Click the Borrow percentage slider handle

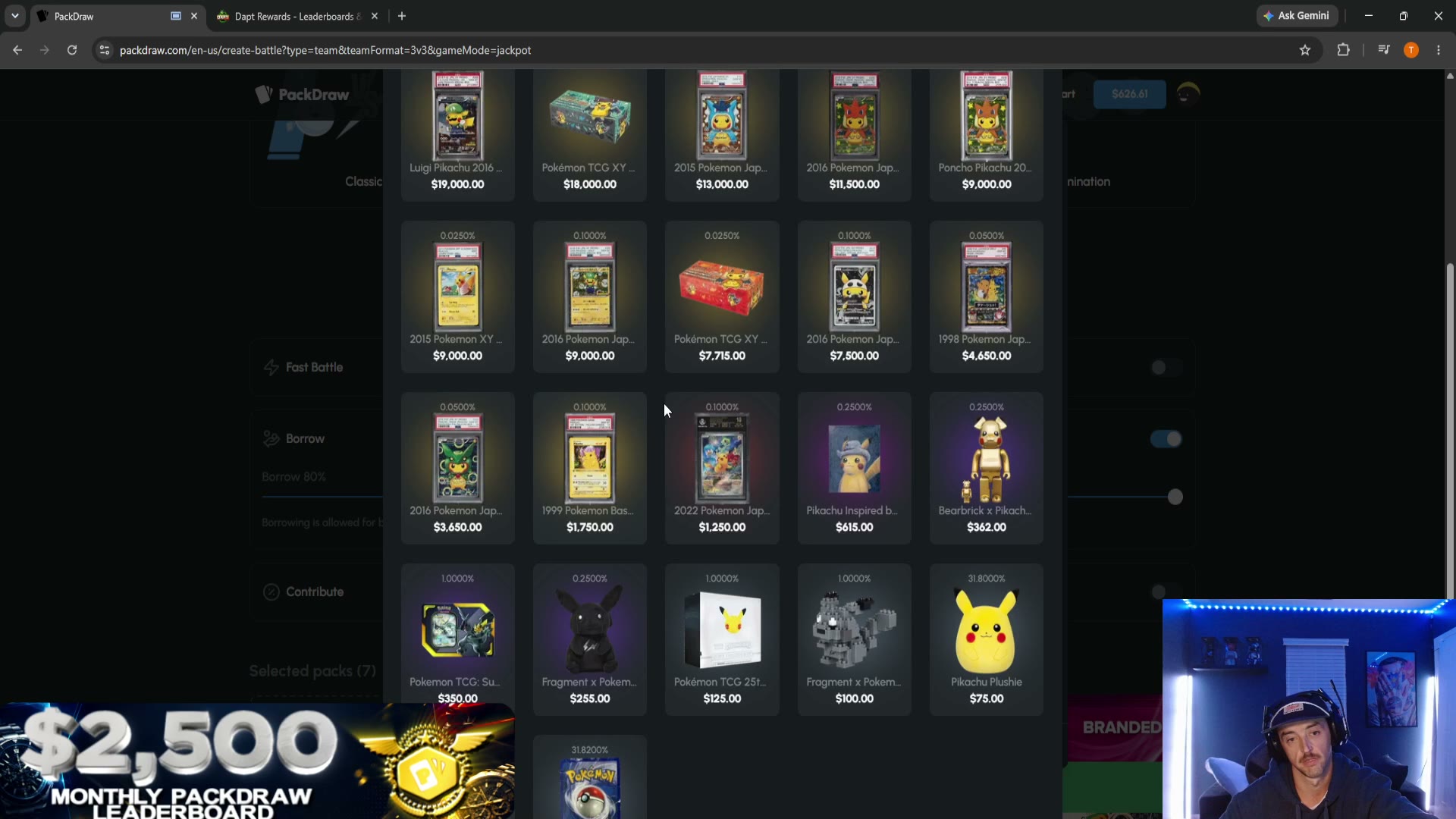coord(1175,497)
